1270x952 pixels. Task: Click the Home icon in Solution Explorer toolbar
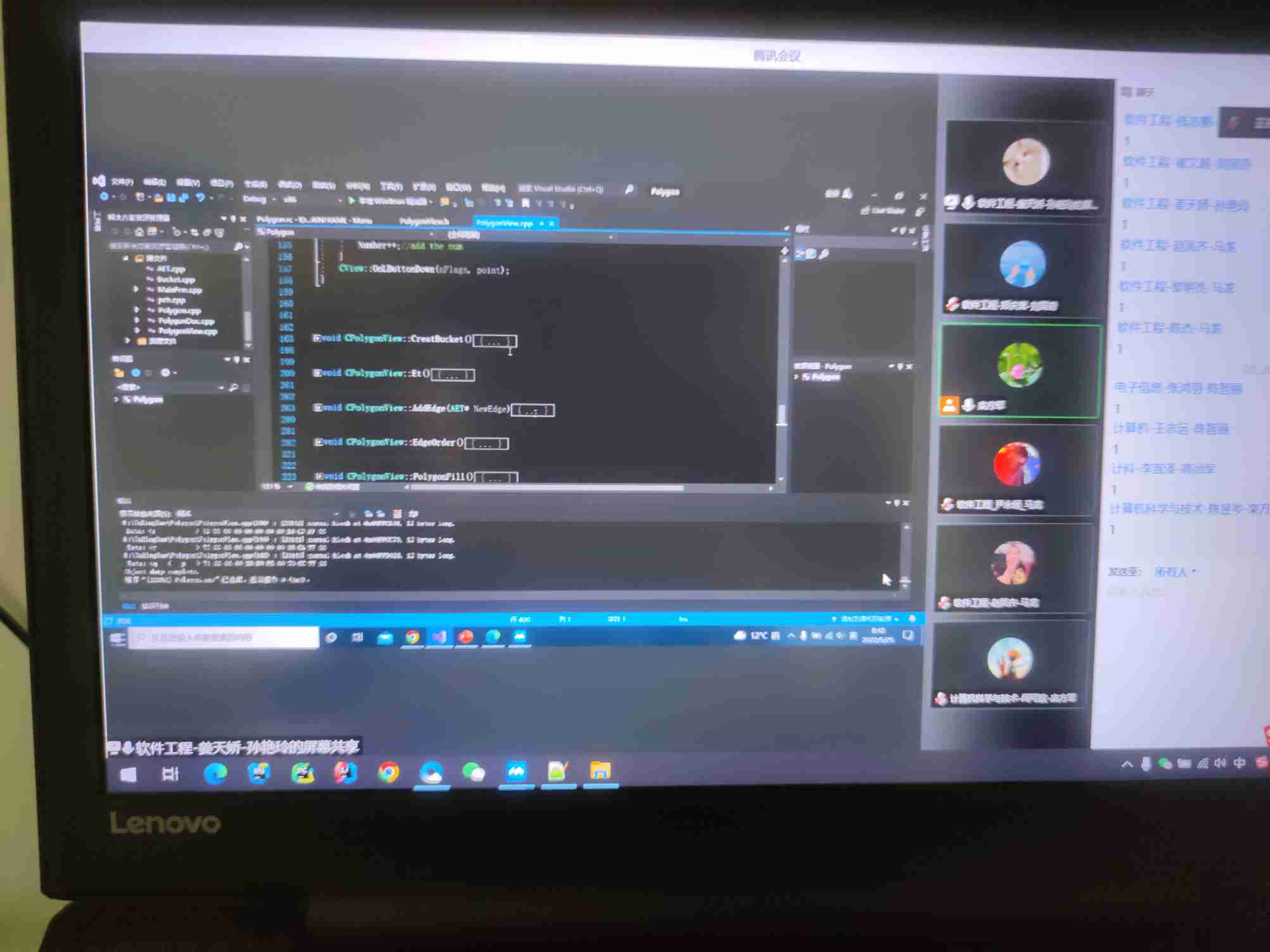point(139,232)
